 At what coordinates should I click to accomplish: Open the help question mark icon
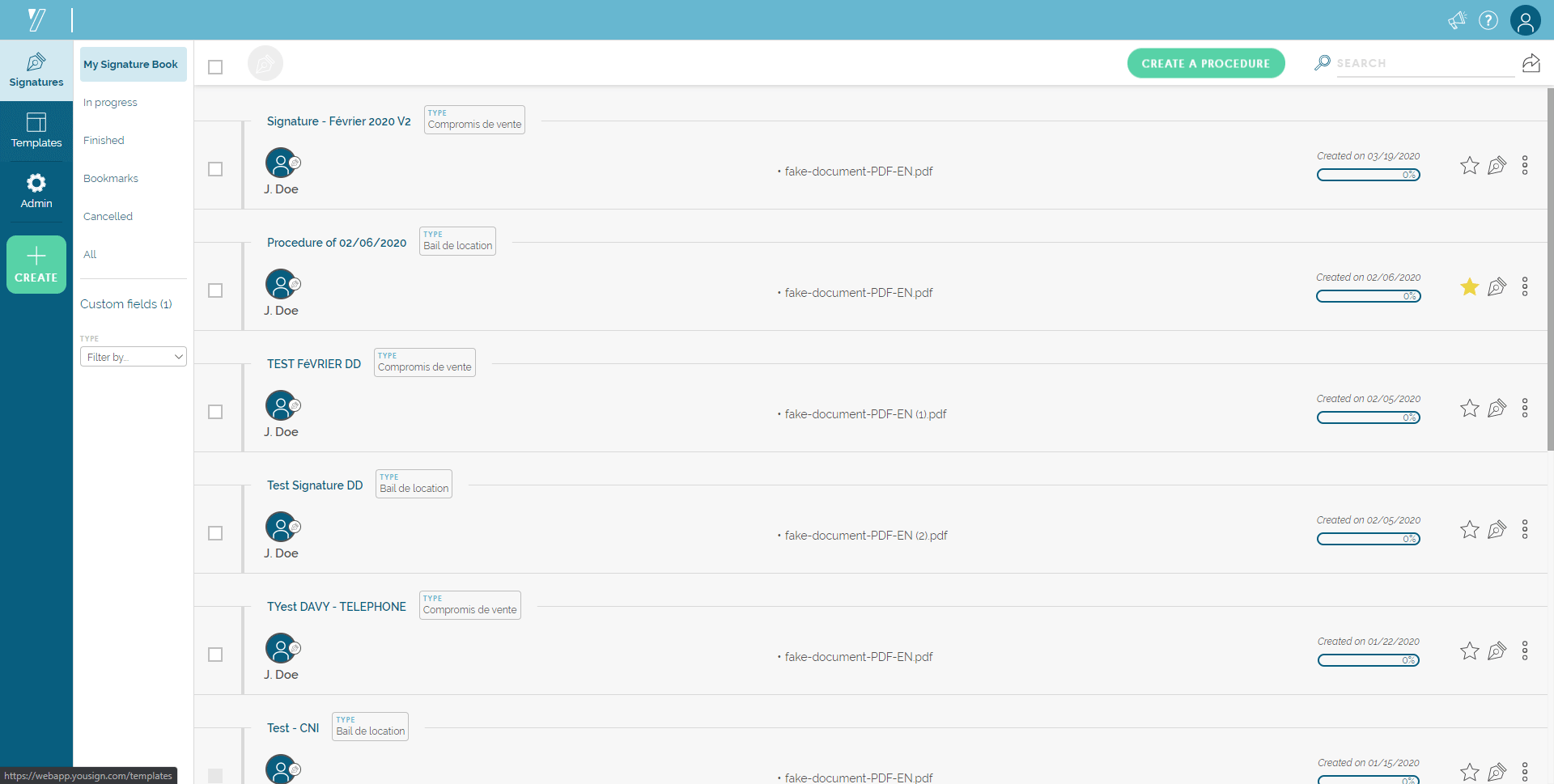(x=1488, y=20)
